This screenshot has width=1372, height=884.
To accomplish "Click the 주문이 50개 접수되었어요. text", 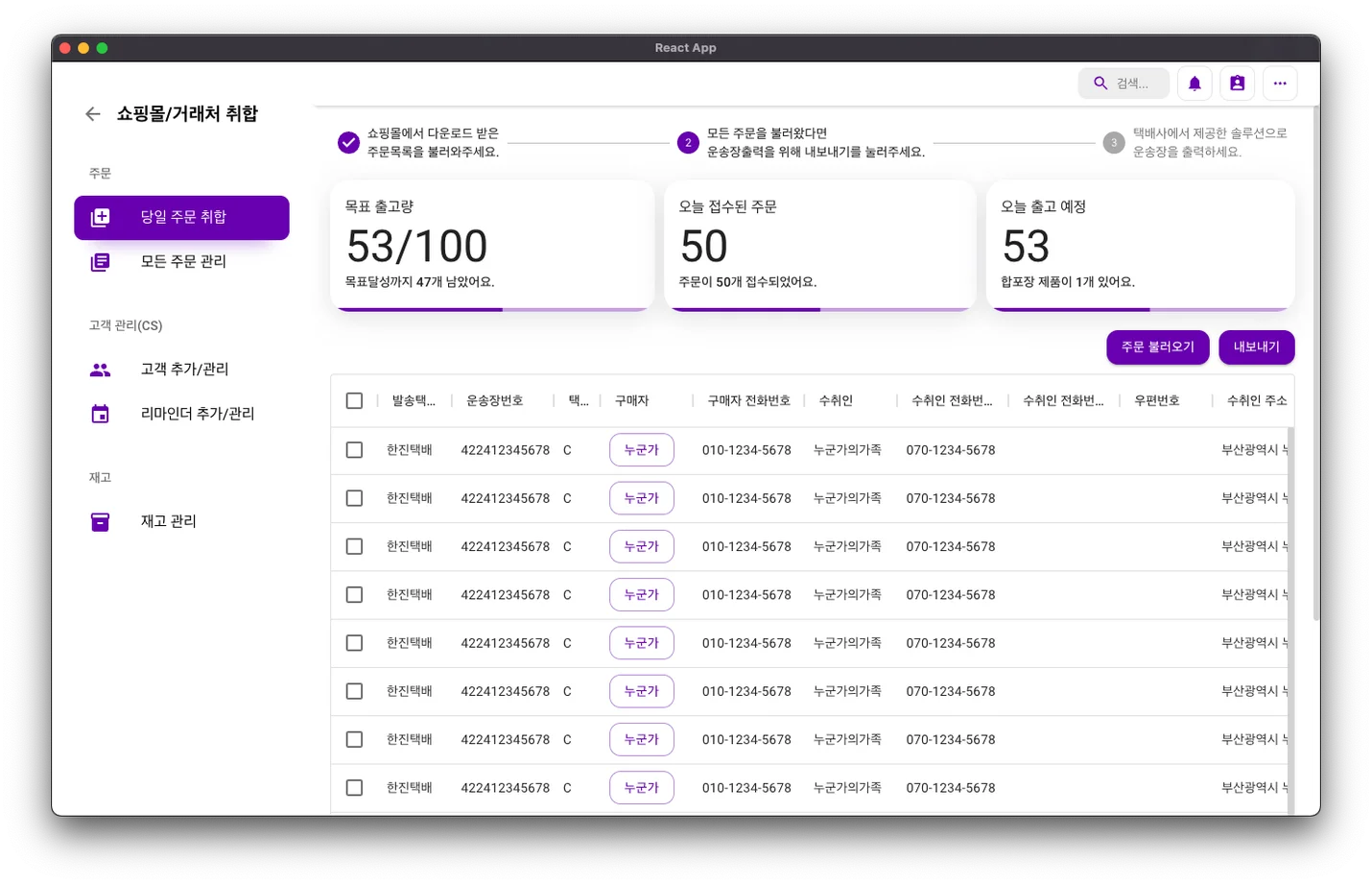I will click(x=748, y=282).
